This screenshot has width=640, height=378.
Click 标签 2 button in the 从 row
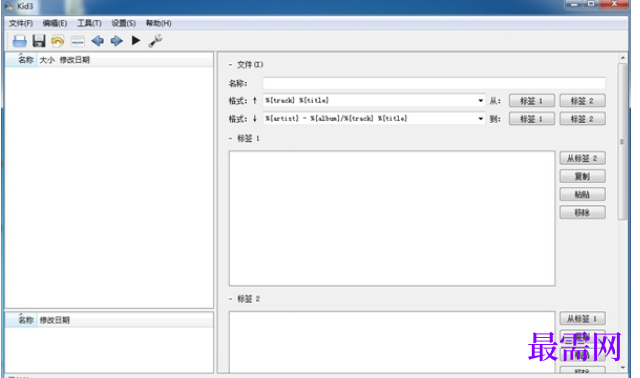tap(582, 101)
